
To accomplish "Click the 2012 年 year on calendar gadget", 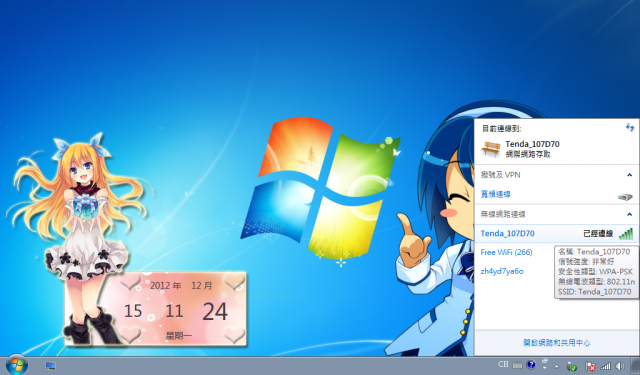I will [166, 286].
